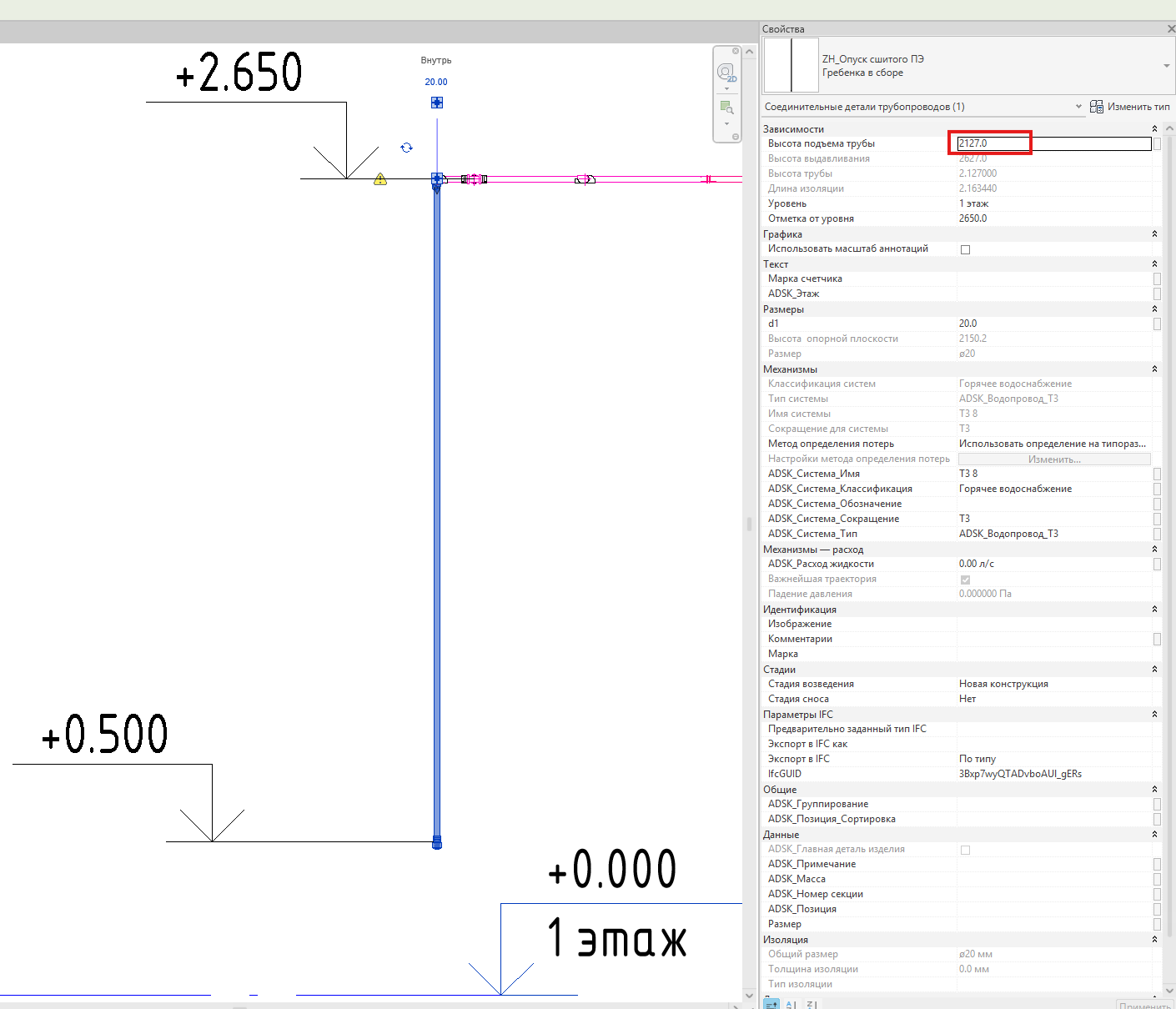Image resolution: width=1176 pixels, height=1009 pixels.
Task: Click the yellow warning triangle in drawing
Action: tap(380, 178)
